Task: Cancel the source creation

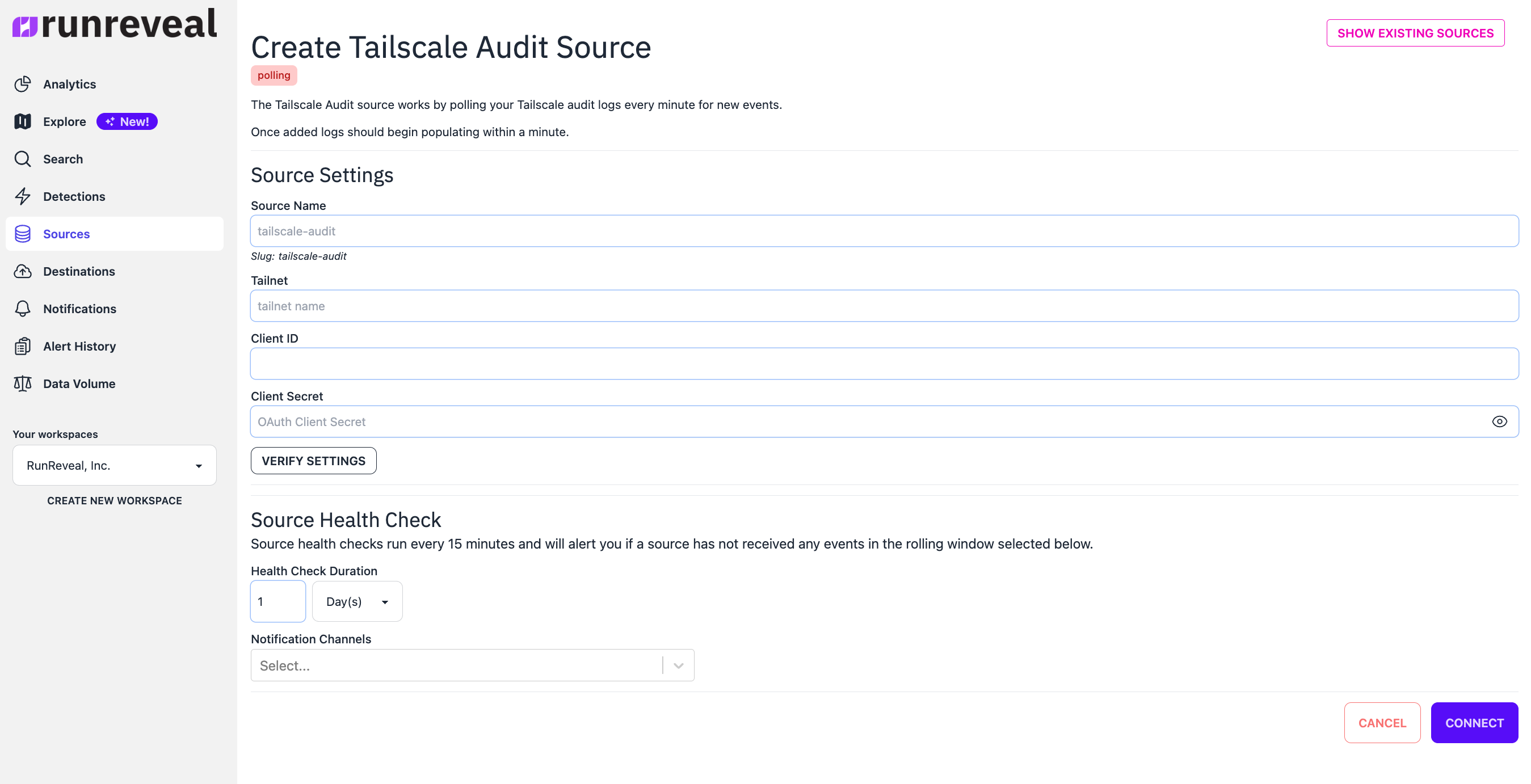Action: point(1382,722)
